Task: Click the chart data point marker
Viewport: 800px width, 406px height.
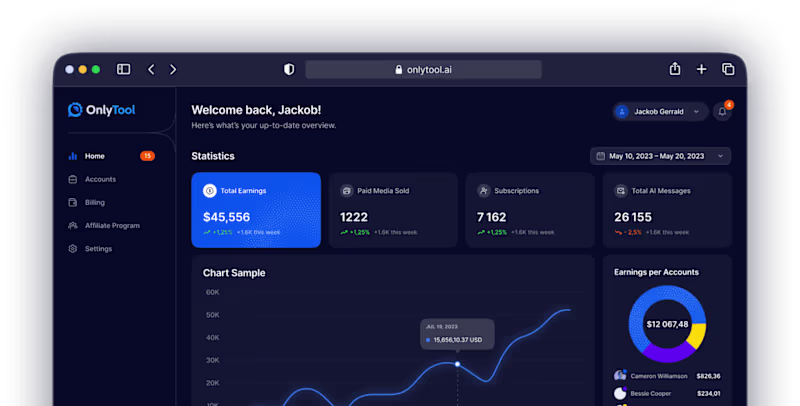Action: 457,364
